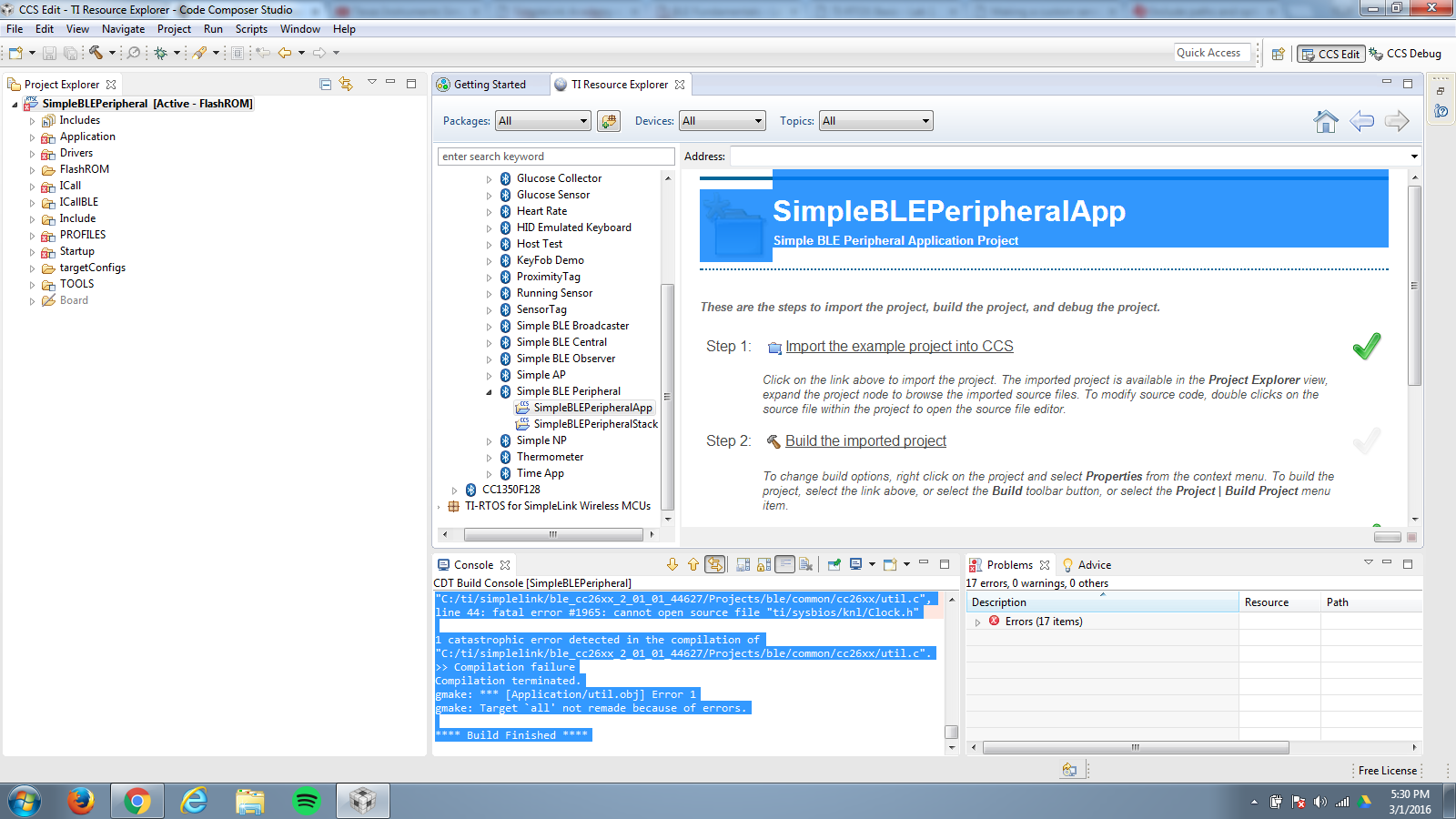Click the volume icon in the system tray
This screenshot has width=1456, height=819.
point(1320,802)
